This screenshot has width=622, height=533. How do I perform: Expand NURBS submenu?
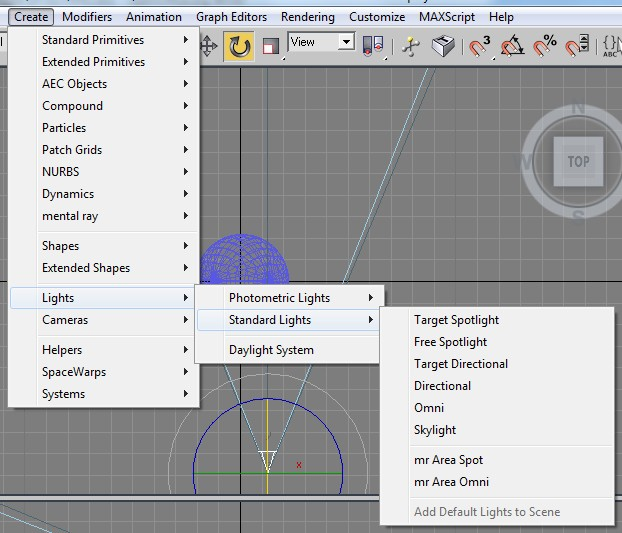104,172
